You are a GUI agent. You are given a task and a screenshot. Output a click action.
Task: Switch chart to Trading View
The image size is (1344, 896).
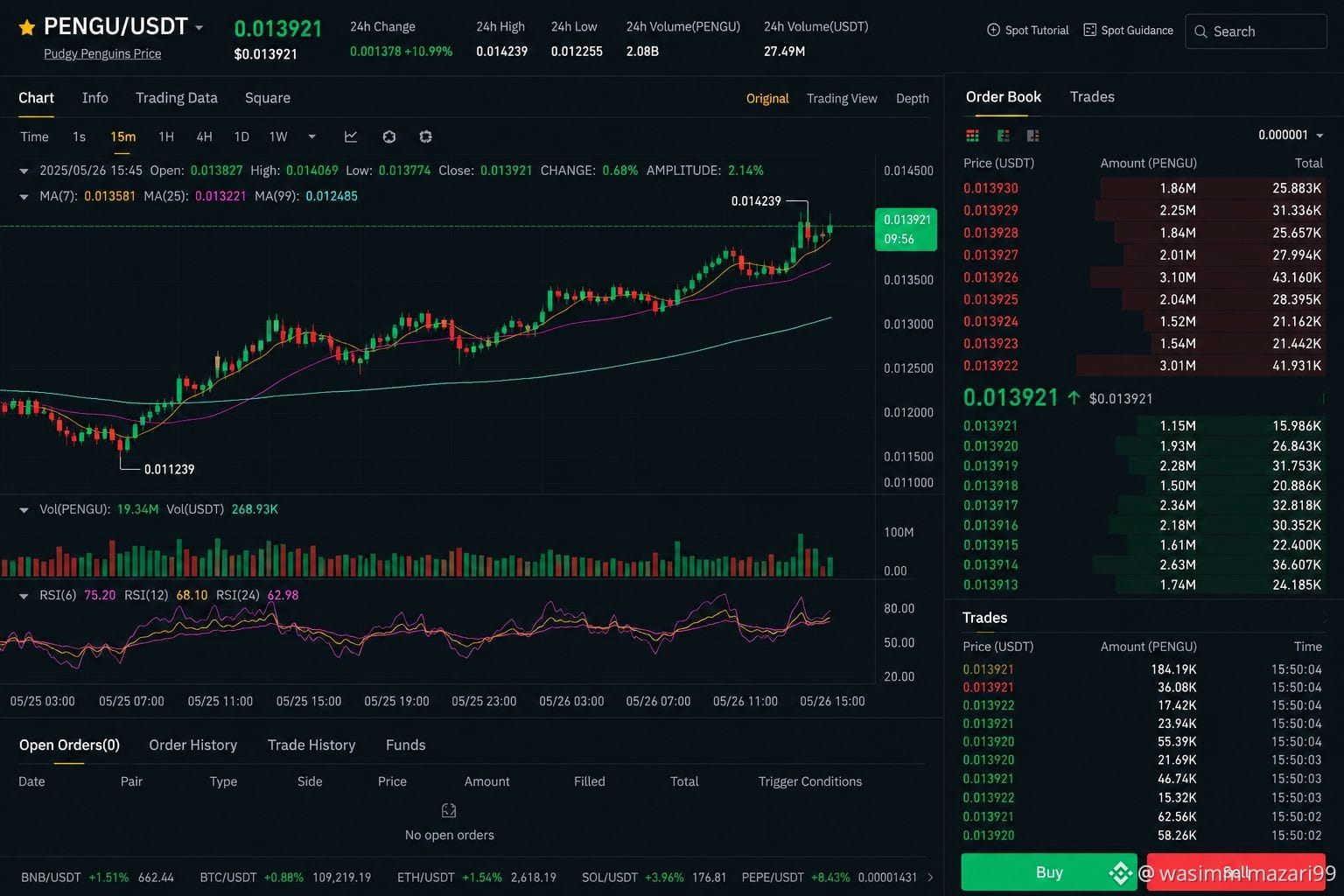pyautogui.click(x=842, y=99)
